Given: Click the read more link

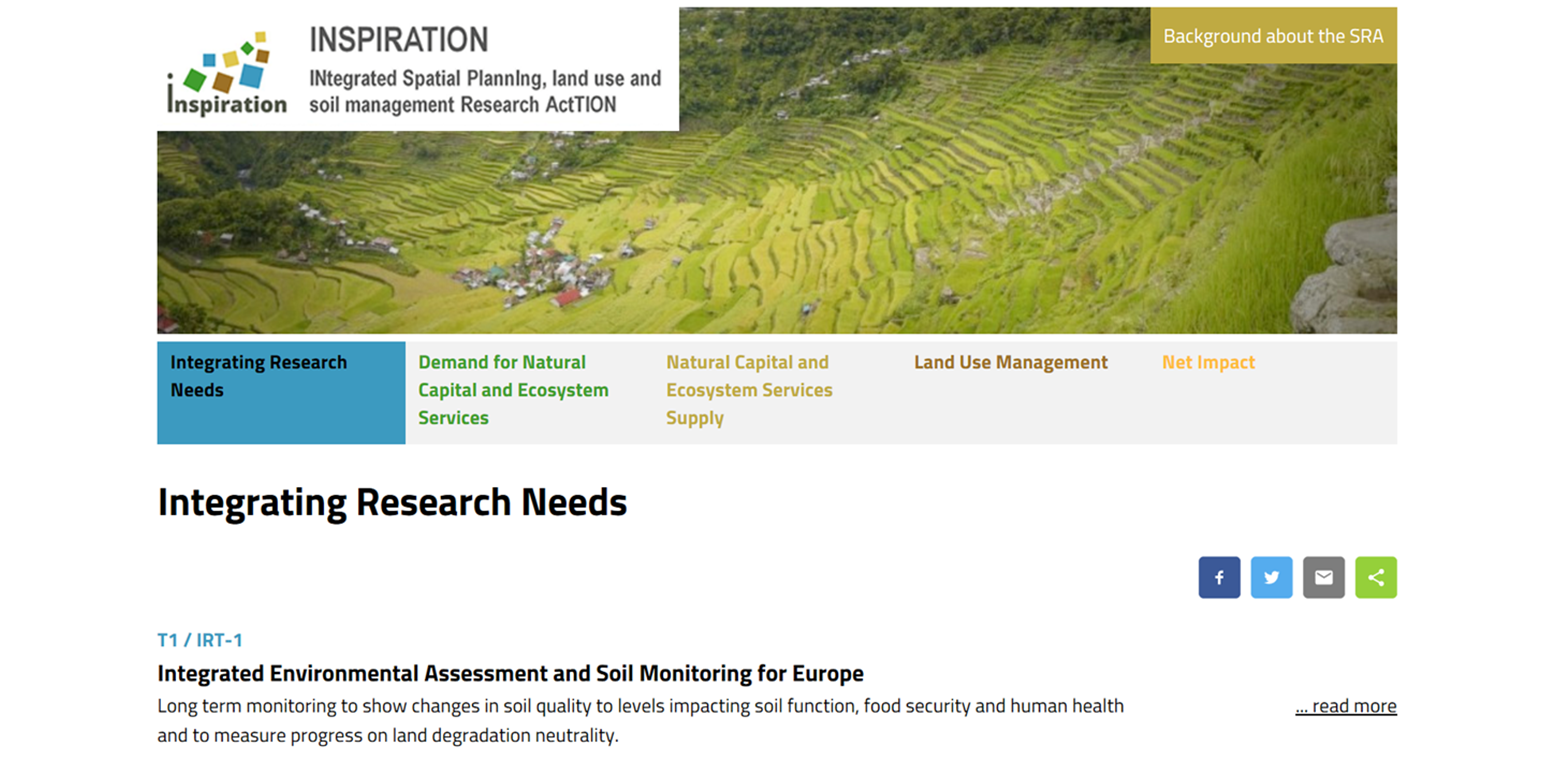Looking at the screenshot, I should pyautogui.click(x=1345, y=706).
